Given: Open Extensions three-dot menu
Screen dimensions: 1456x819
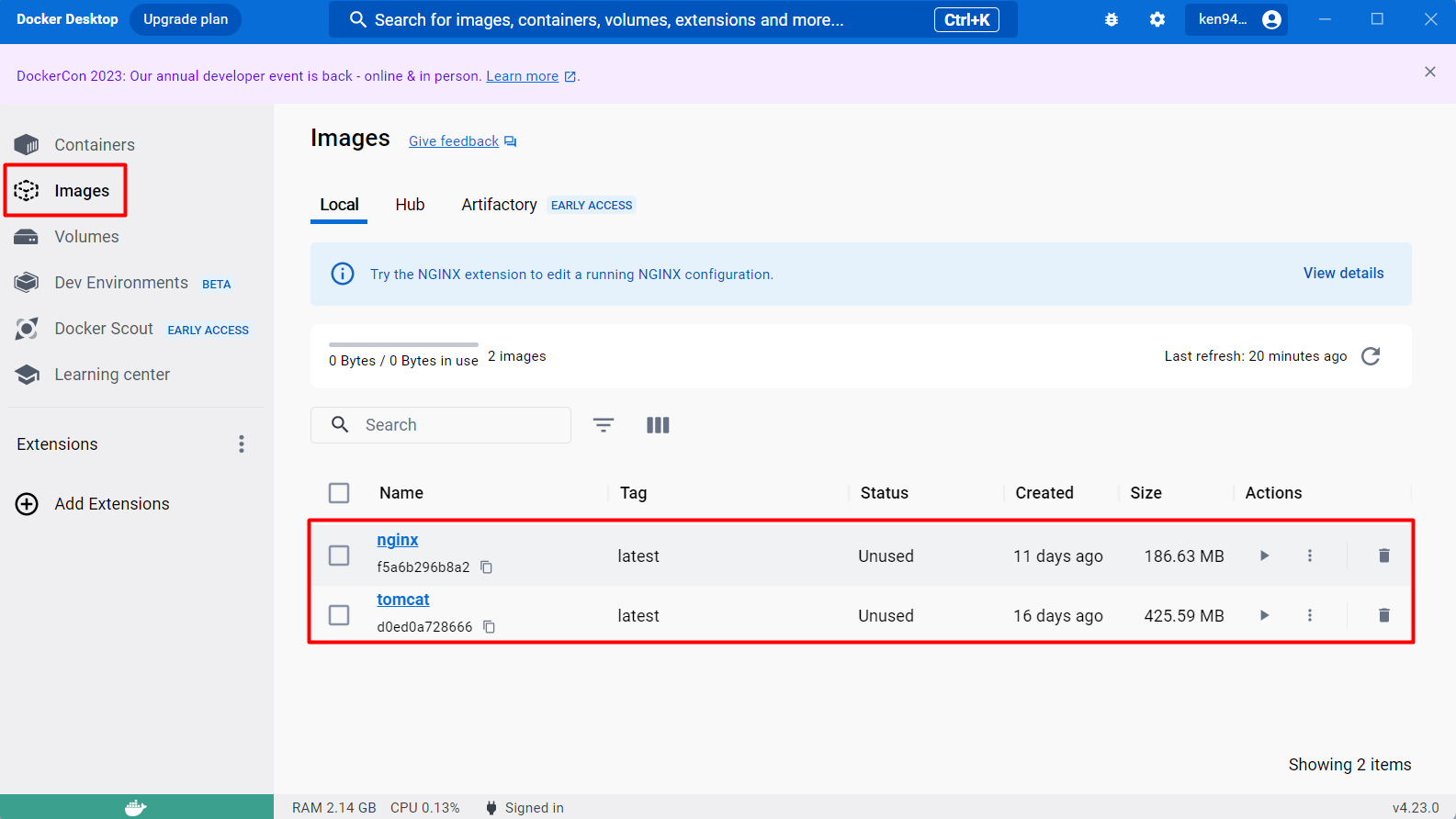Looking at the screenshot, I should 242,444.
